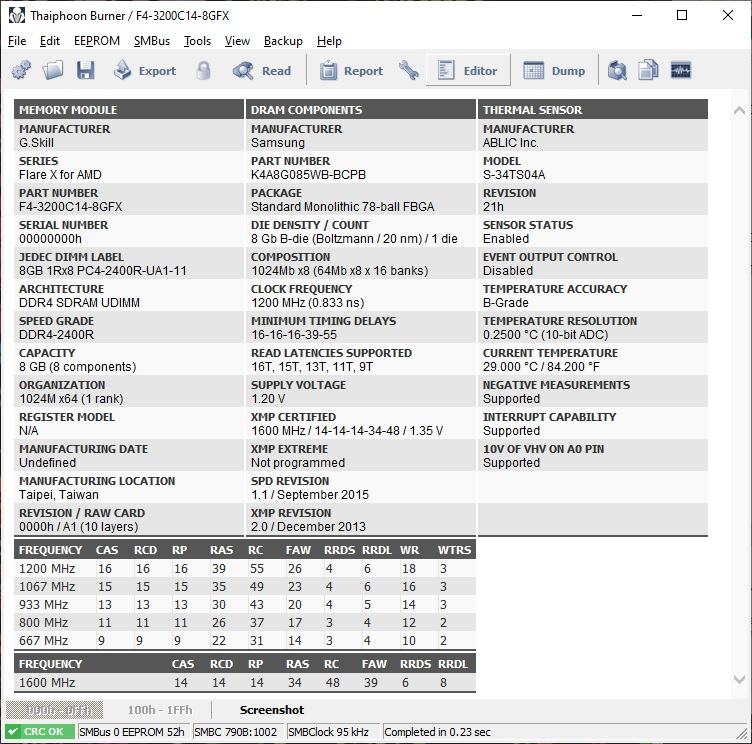This screenshot has width=752, height=744.
Task: Open the SMBus menu
Action: [152, 41]
